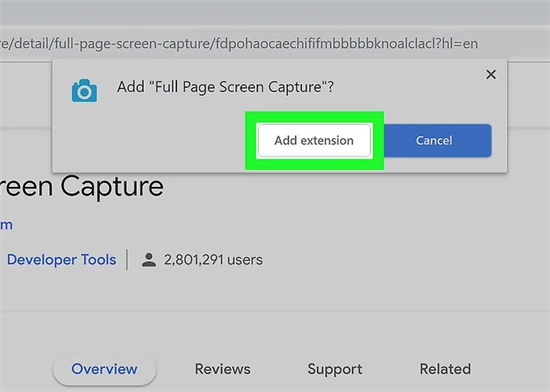Open the Support tab
This screenshot has width=550, height=392.
[x=335, y=369]
